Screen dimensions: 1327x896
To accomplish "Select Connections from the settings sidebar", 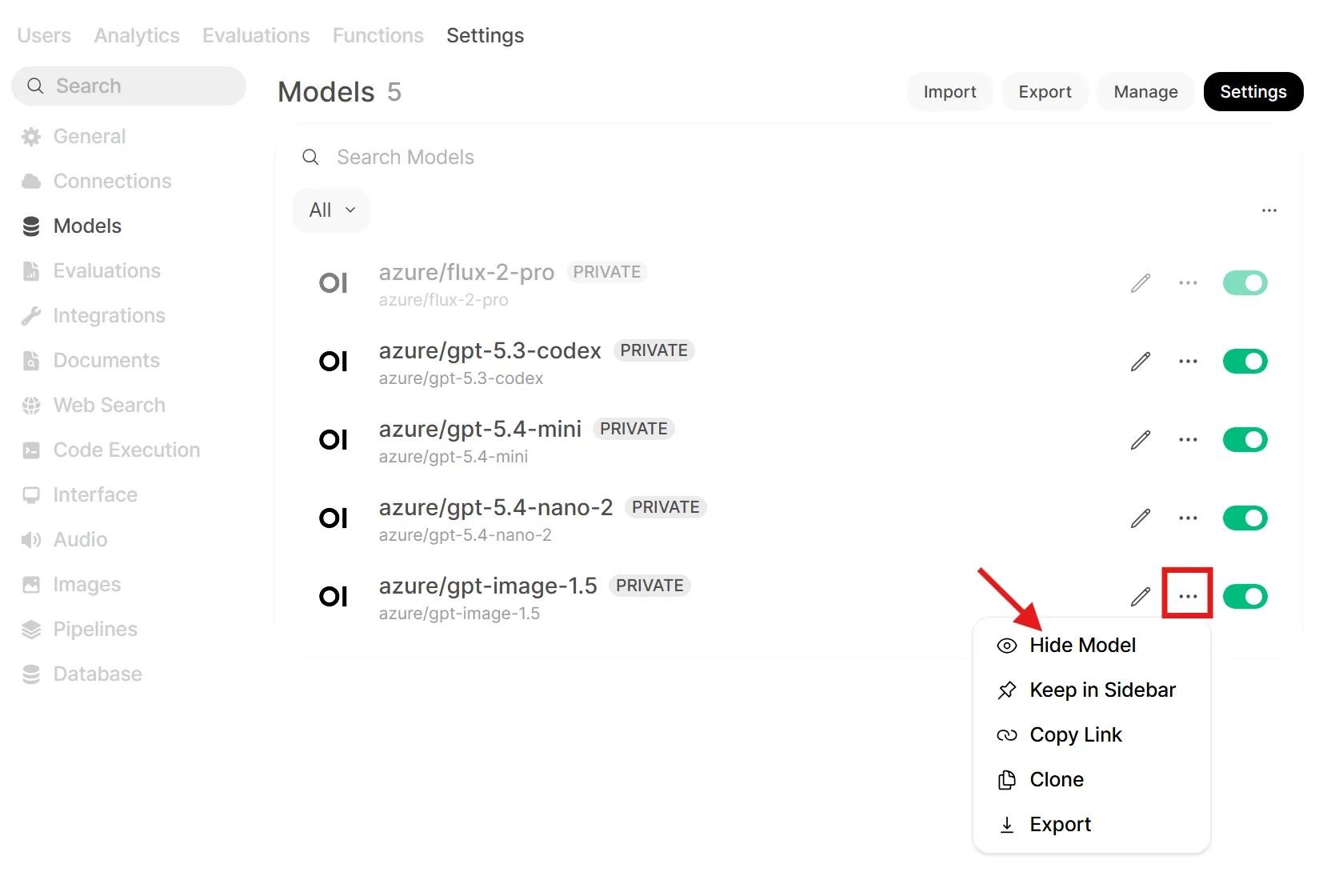I will pos(111,181).
